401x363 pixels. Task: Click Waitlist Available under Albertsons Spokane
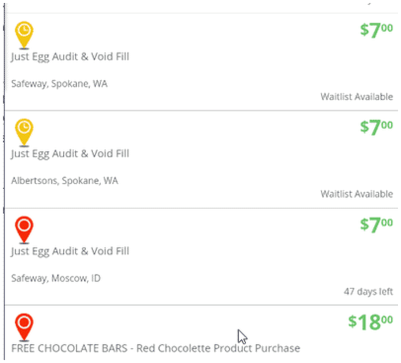[357, 194]
